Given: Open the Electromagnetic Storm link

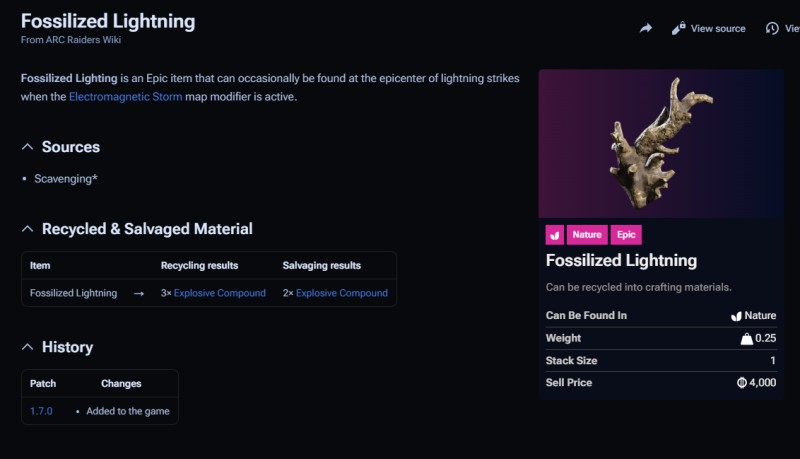Looking at the screenshot, I should pos(125,97).
